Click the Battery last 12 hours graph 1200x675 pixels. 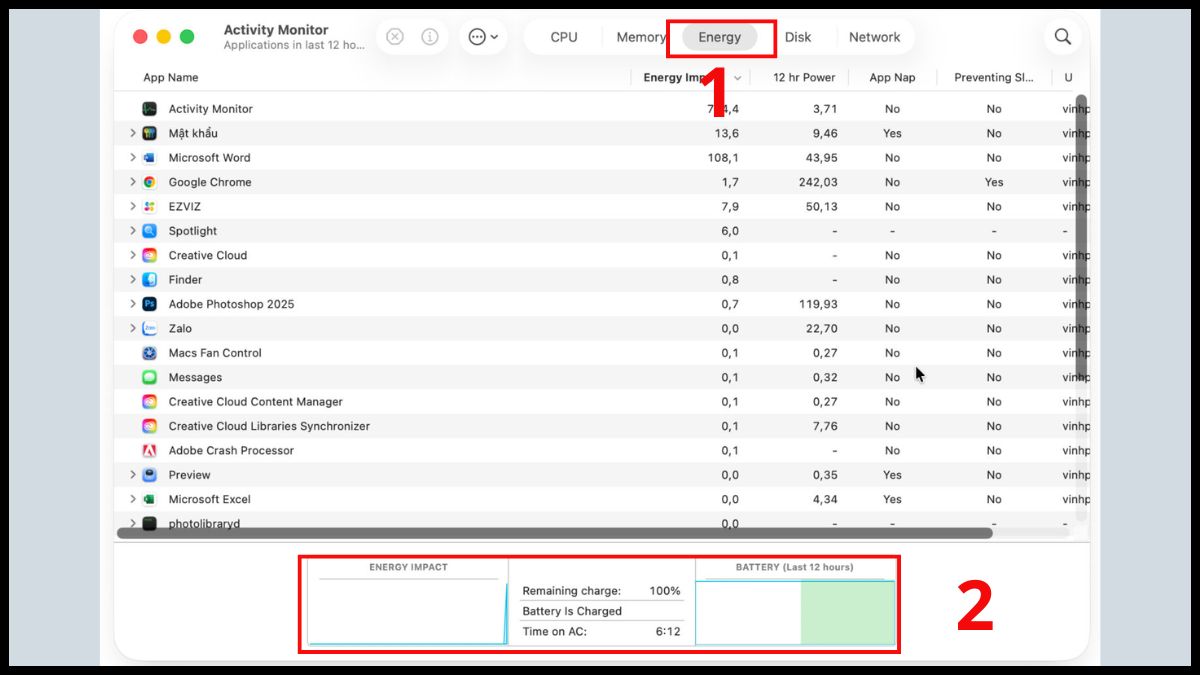coord(796,612)
